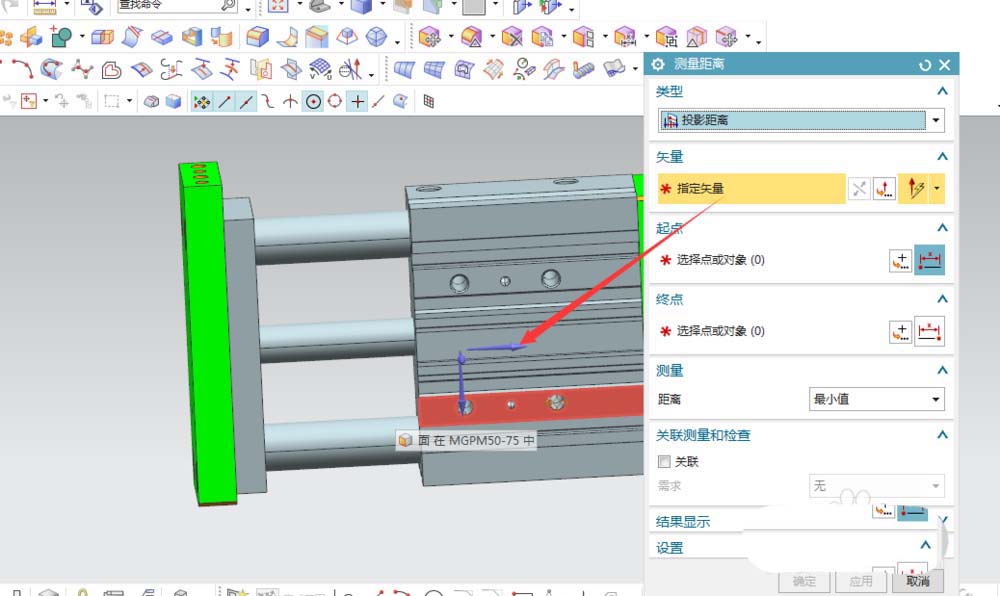Open the vector dialog icon

(884, 189)
